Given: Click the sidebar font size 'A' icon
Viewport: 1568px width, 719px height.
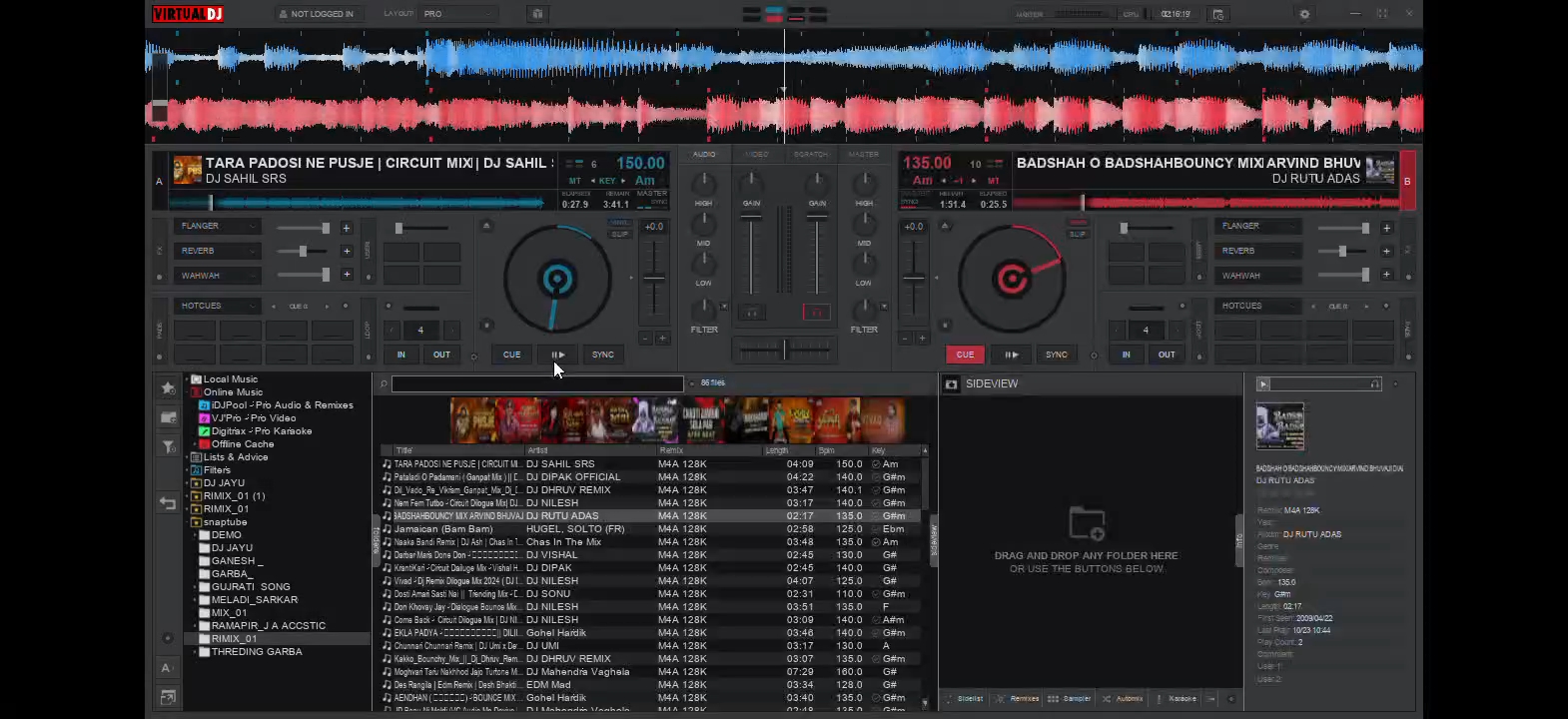Looking at the screenshot, I should [166, 667].
